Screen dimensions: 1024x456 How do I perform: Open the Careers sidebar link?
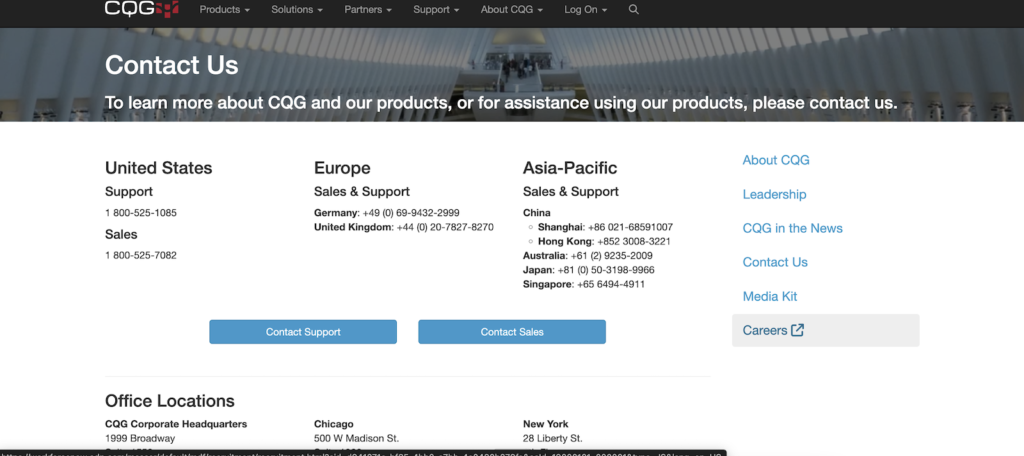coord(765,330)
